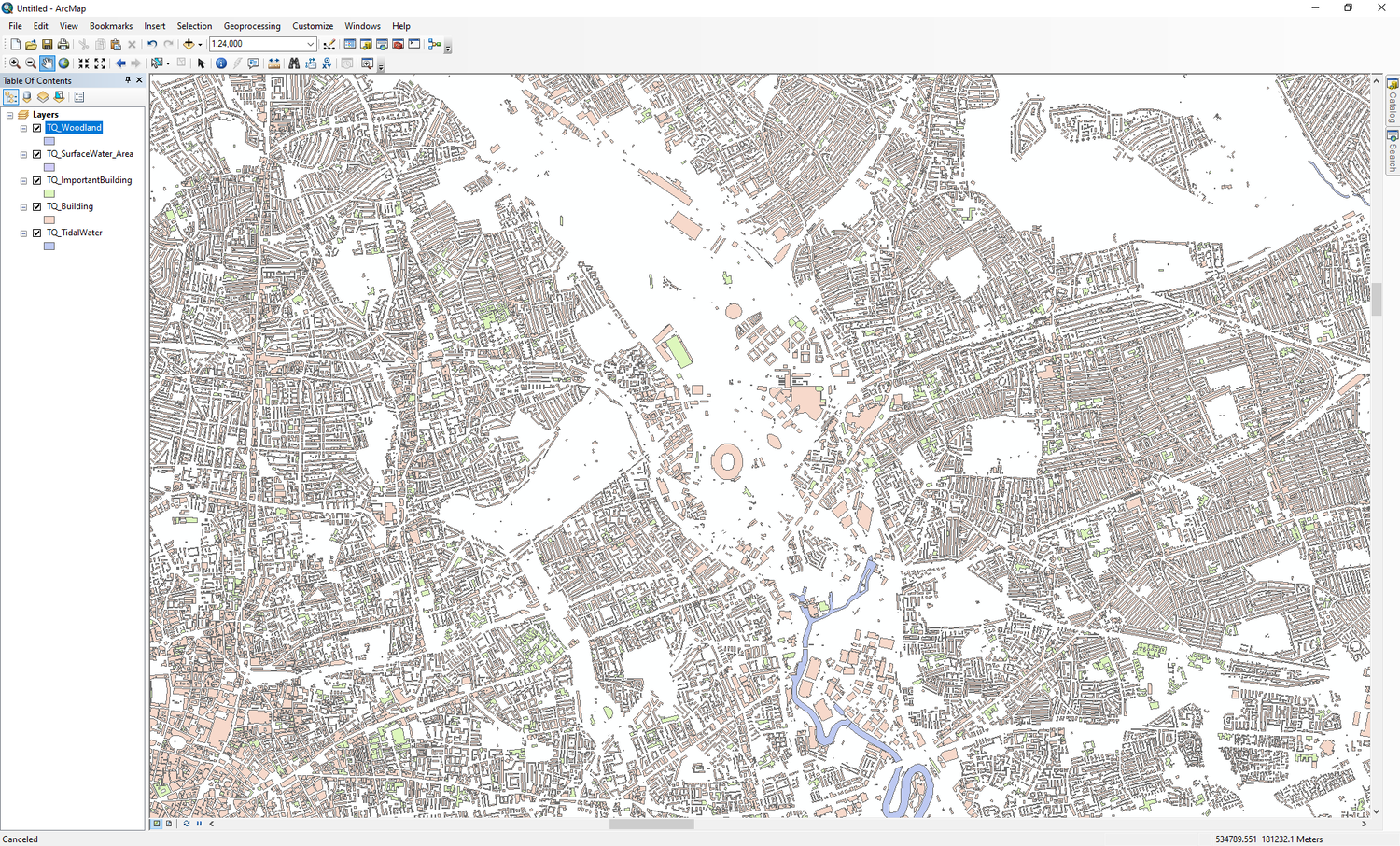Open the Search side tab
The height and width of the screenshot is (846, 1400).
click(x=1392, y=151)
